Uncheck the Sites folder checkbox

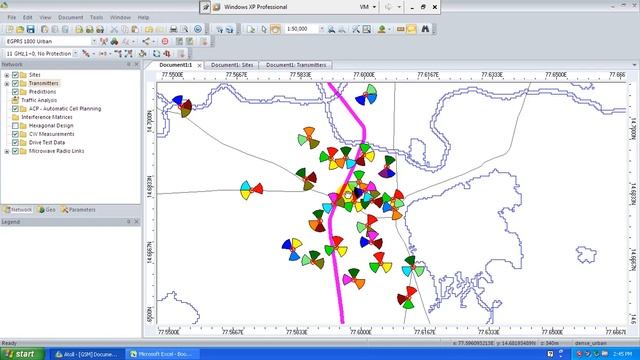(15, 75)
